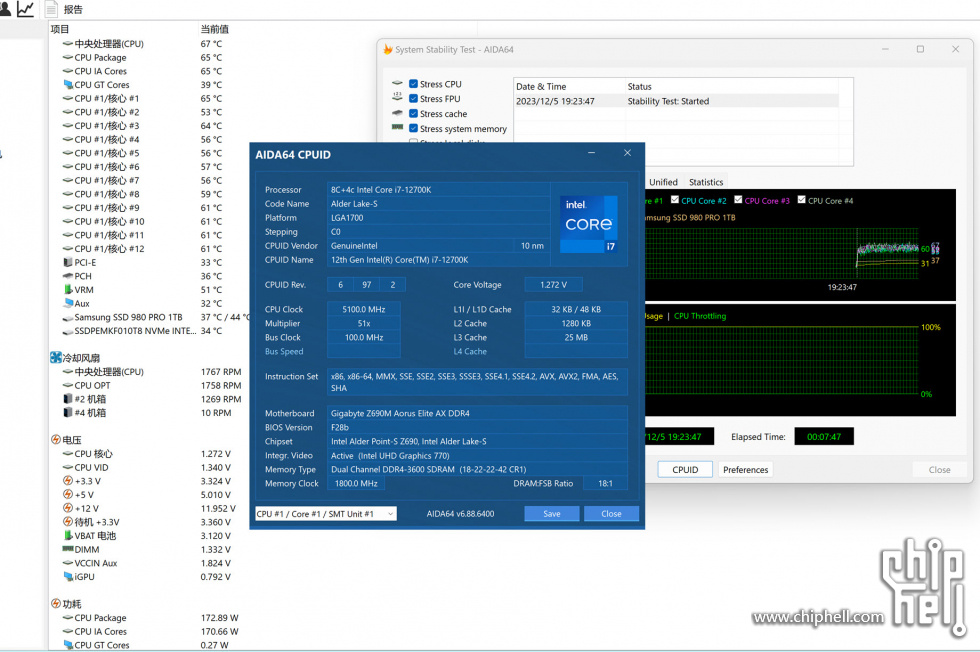This screenshot has height=652, width=980.
Task: Click the +3.3 V voltage icon
Action: click(x=68, y=481)
